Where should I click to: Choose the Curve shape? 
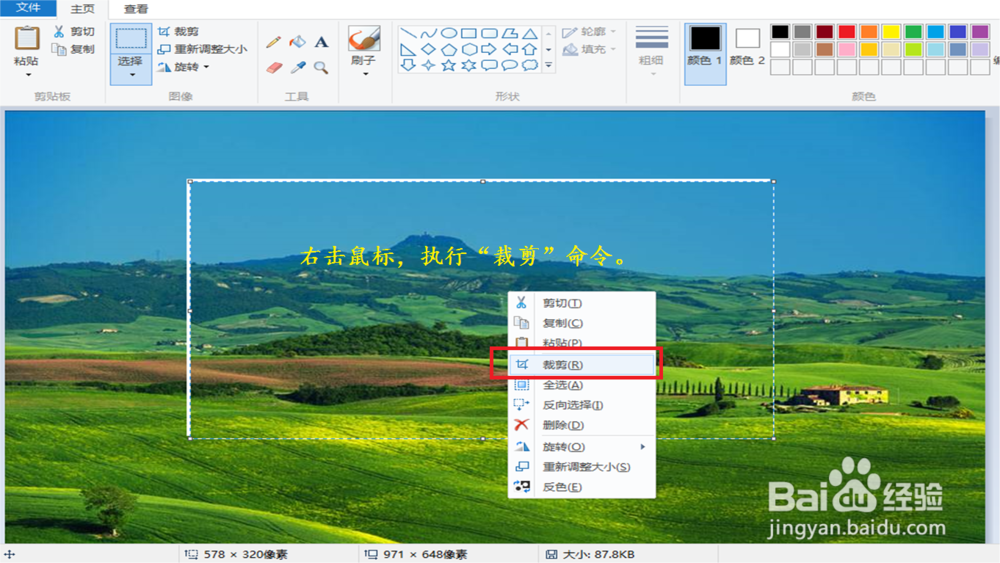point(429,33)
